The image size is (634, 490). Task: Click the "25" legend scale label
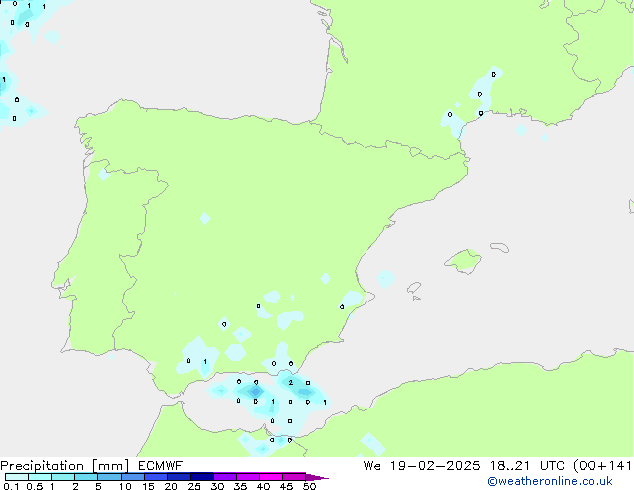click(194, 486)
